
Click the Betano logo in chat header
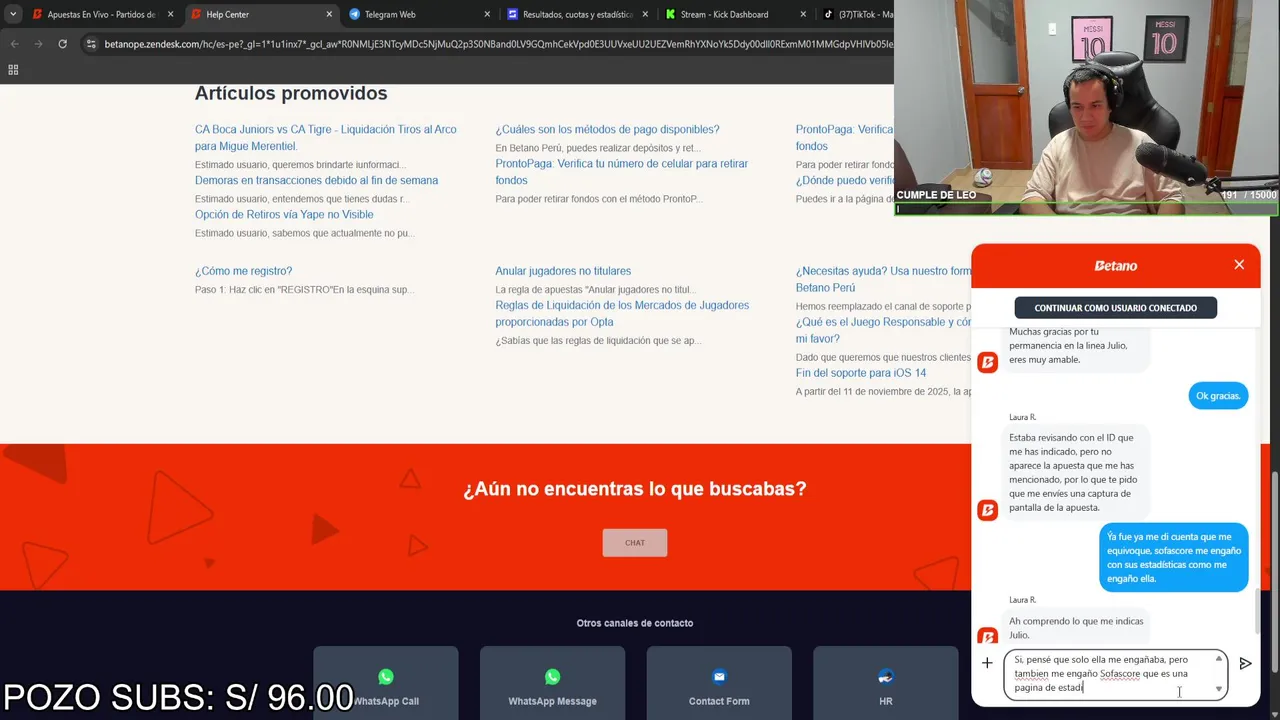click(x=1115, y=266)
